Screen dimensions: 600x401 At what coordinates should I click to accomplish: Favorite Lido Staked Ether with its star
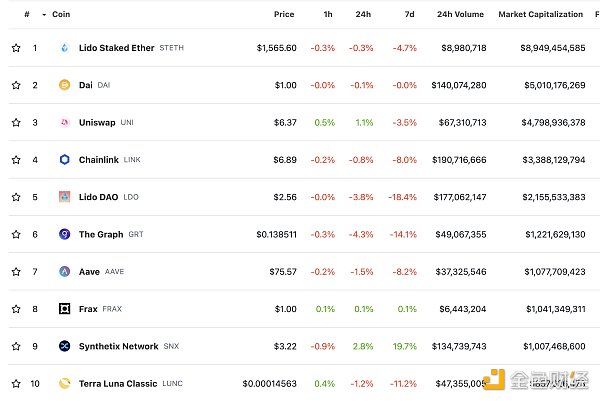tap(16, 48)
